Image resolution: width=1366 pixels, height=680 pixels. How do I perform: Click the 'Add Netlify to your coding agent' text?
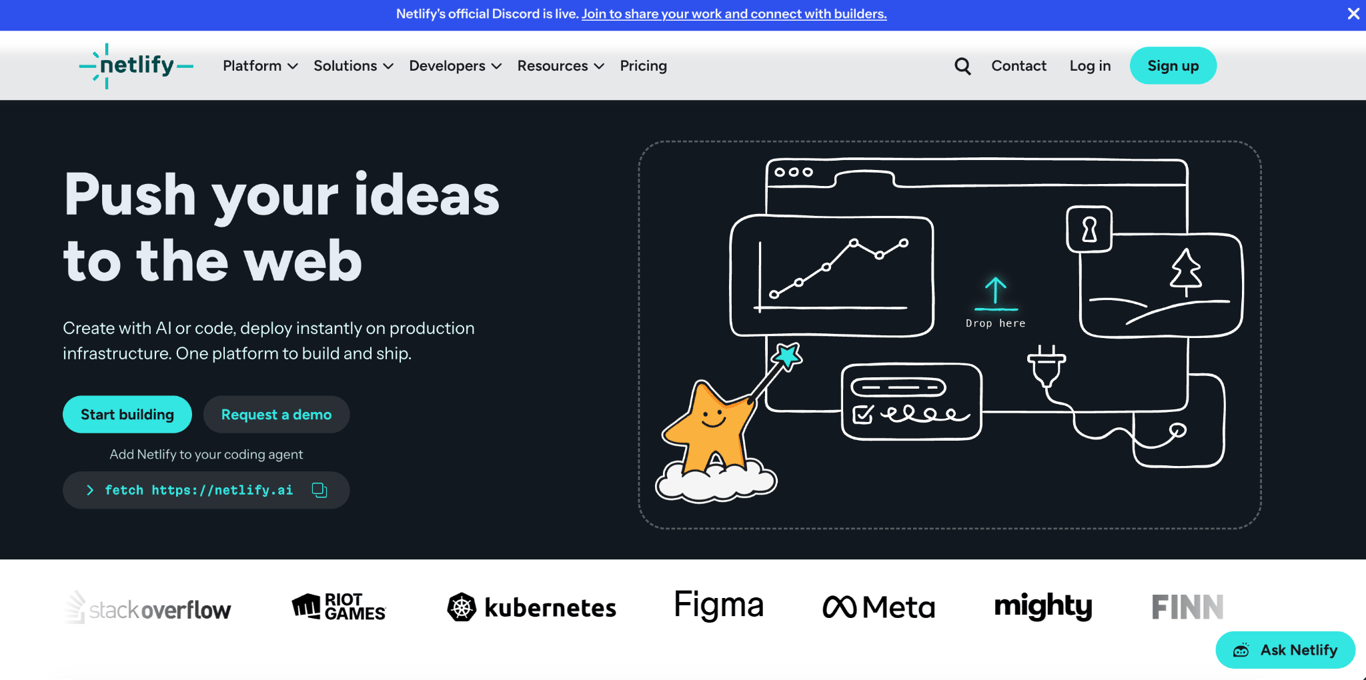point(206,454)
